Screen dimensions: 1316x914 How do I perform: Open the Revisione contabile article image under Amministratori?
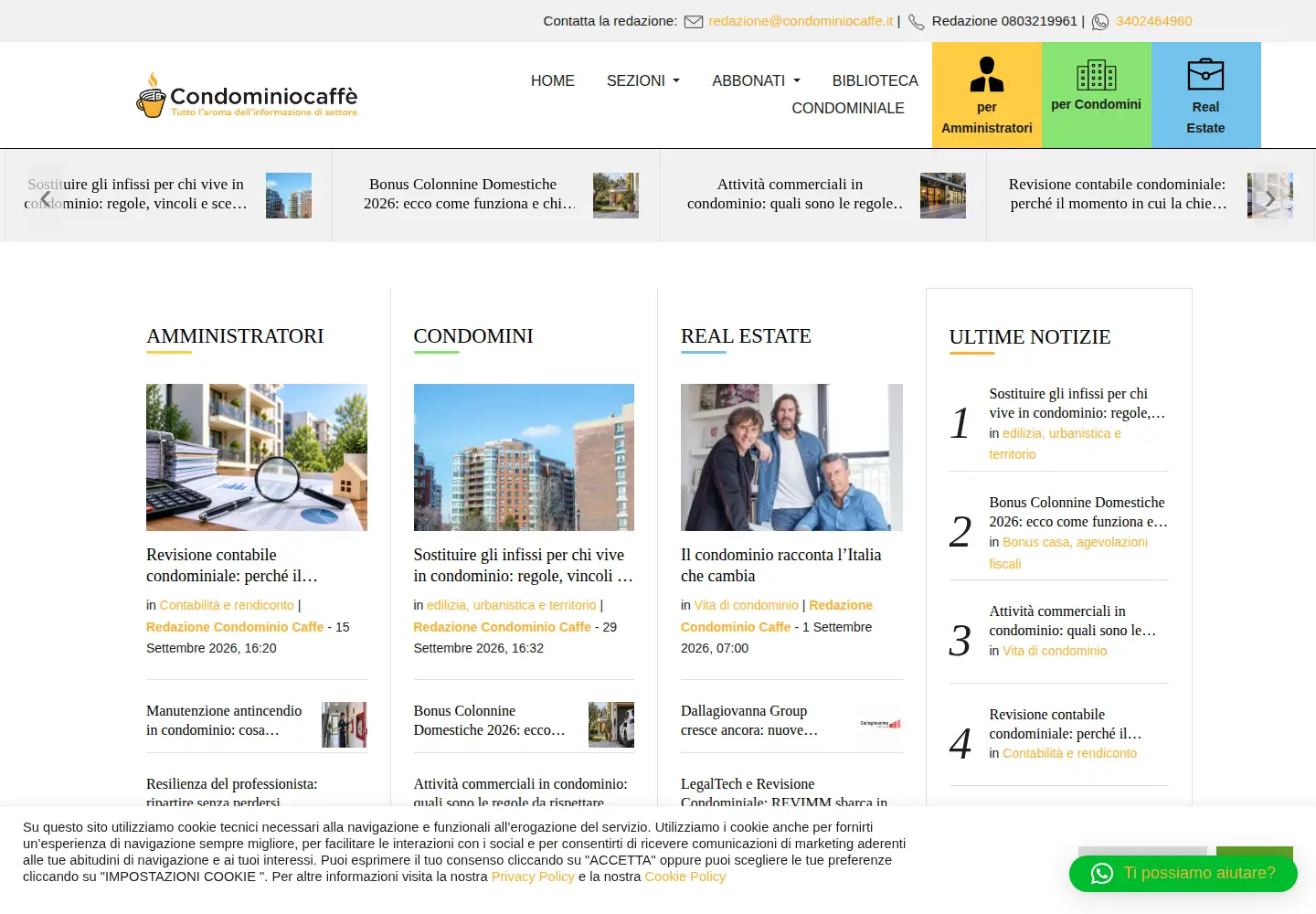(257, 457)
